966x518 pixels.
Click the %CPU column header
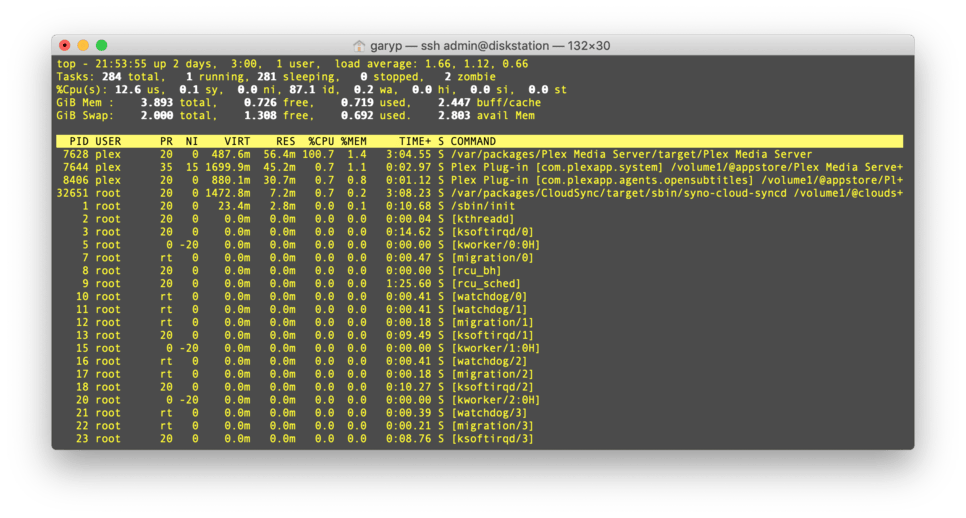(321, 141)
